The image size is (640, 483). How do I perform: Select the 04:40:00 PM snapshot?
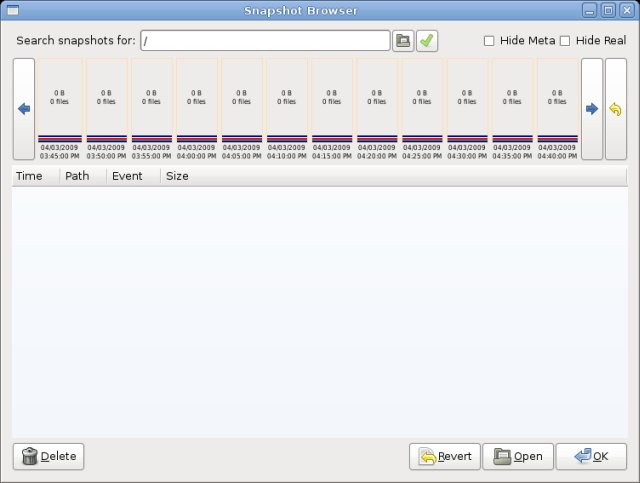click(x=558, y=109)
